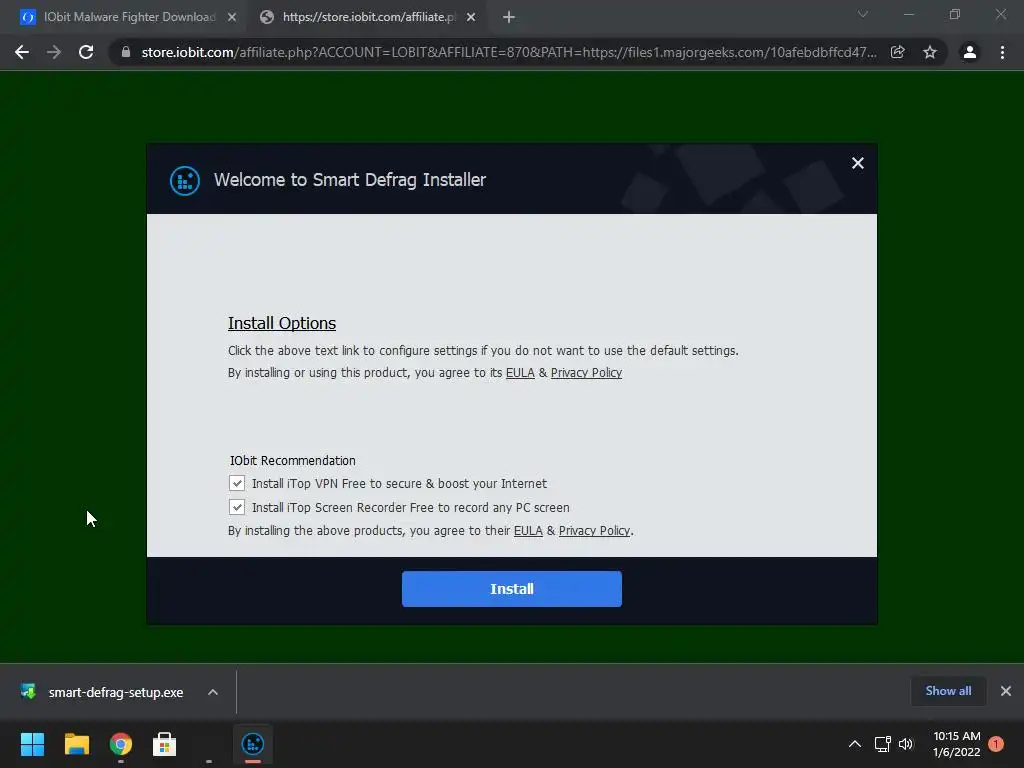Close the Smart Defrag Installer dialog

(857, 163)
